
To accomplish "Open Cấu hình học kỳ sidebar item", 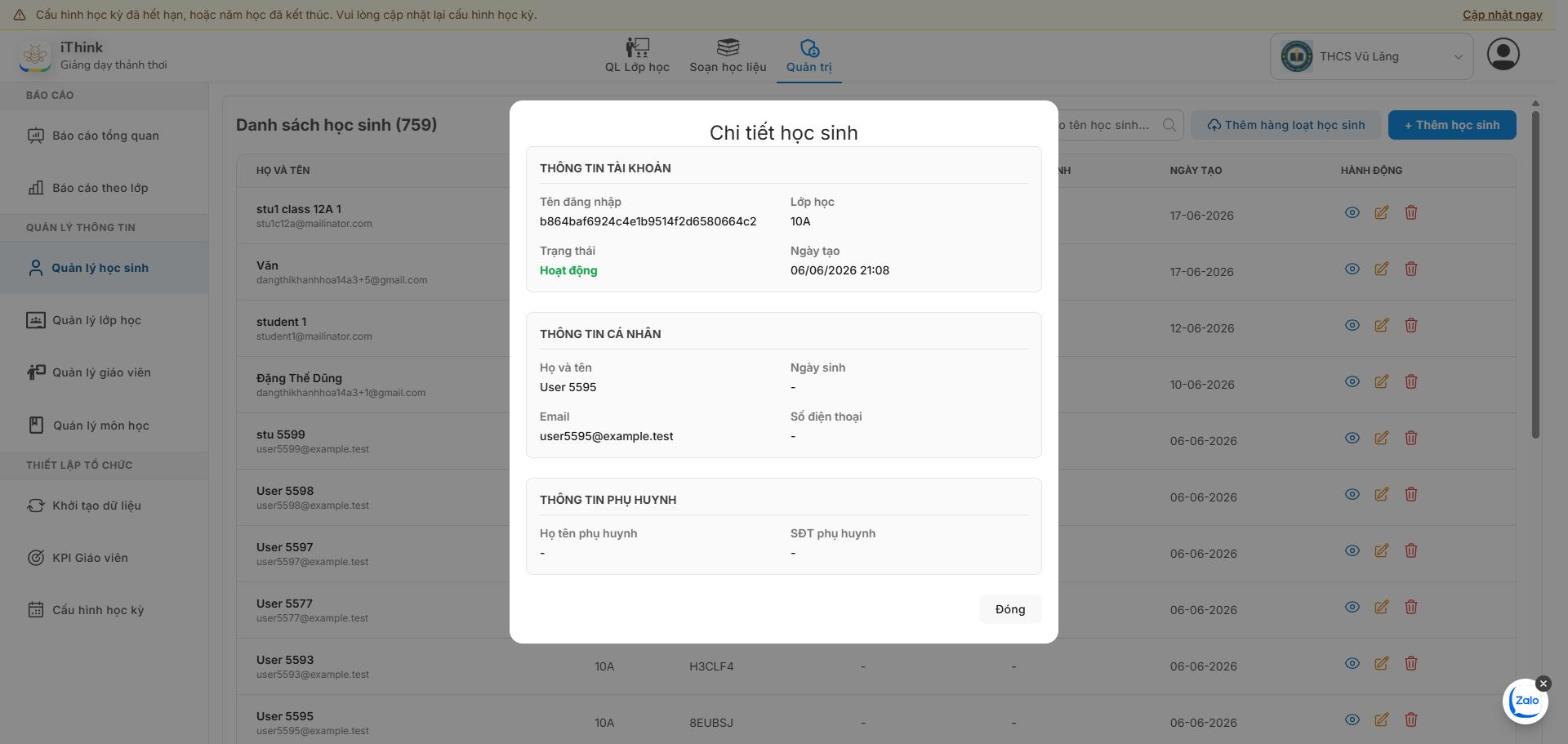I will tap(104, 610).
